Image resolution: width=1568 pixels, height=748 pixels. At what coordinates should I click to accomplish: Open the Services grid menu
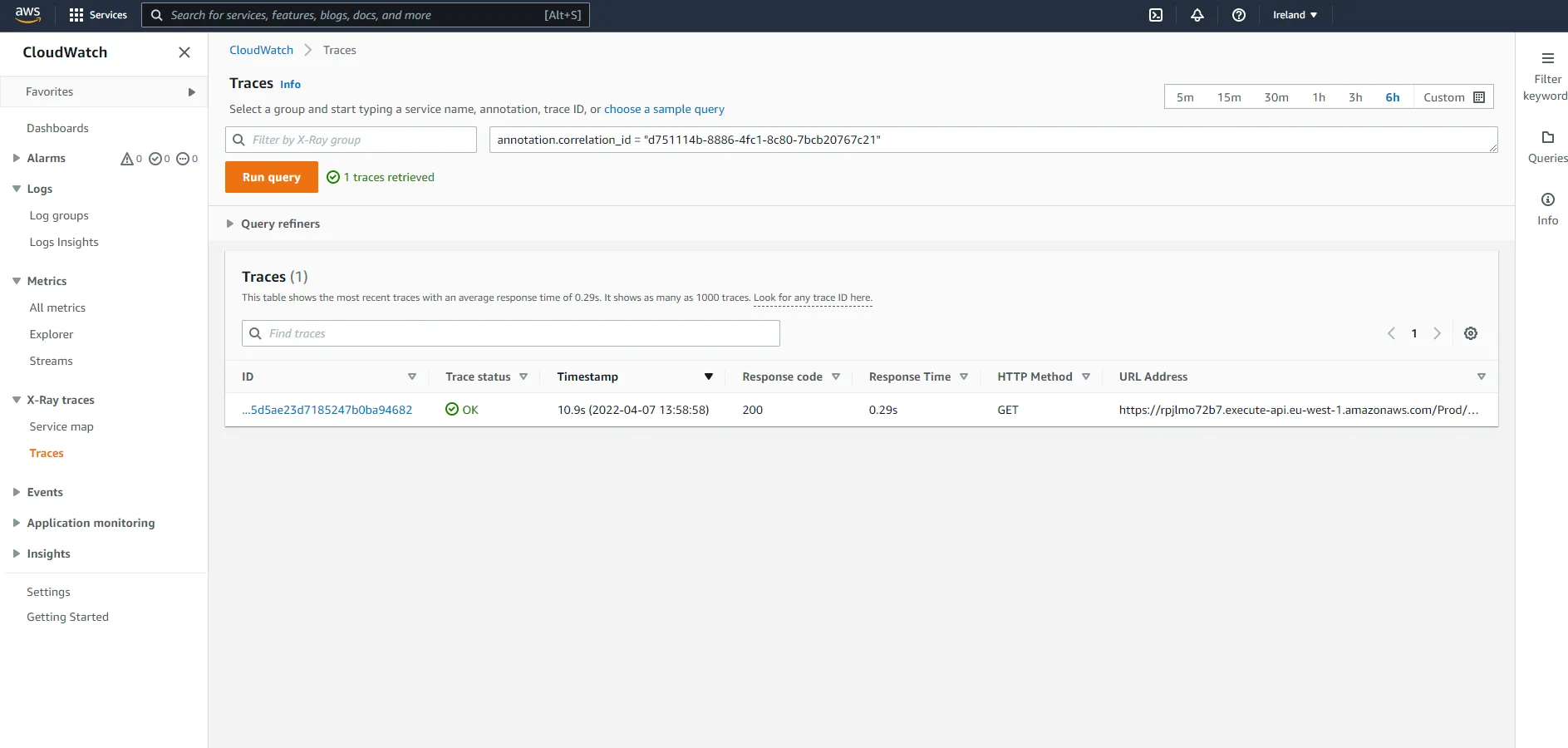pyautogui.click(x=75, y=14)
